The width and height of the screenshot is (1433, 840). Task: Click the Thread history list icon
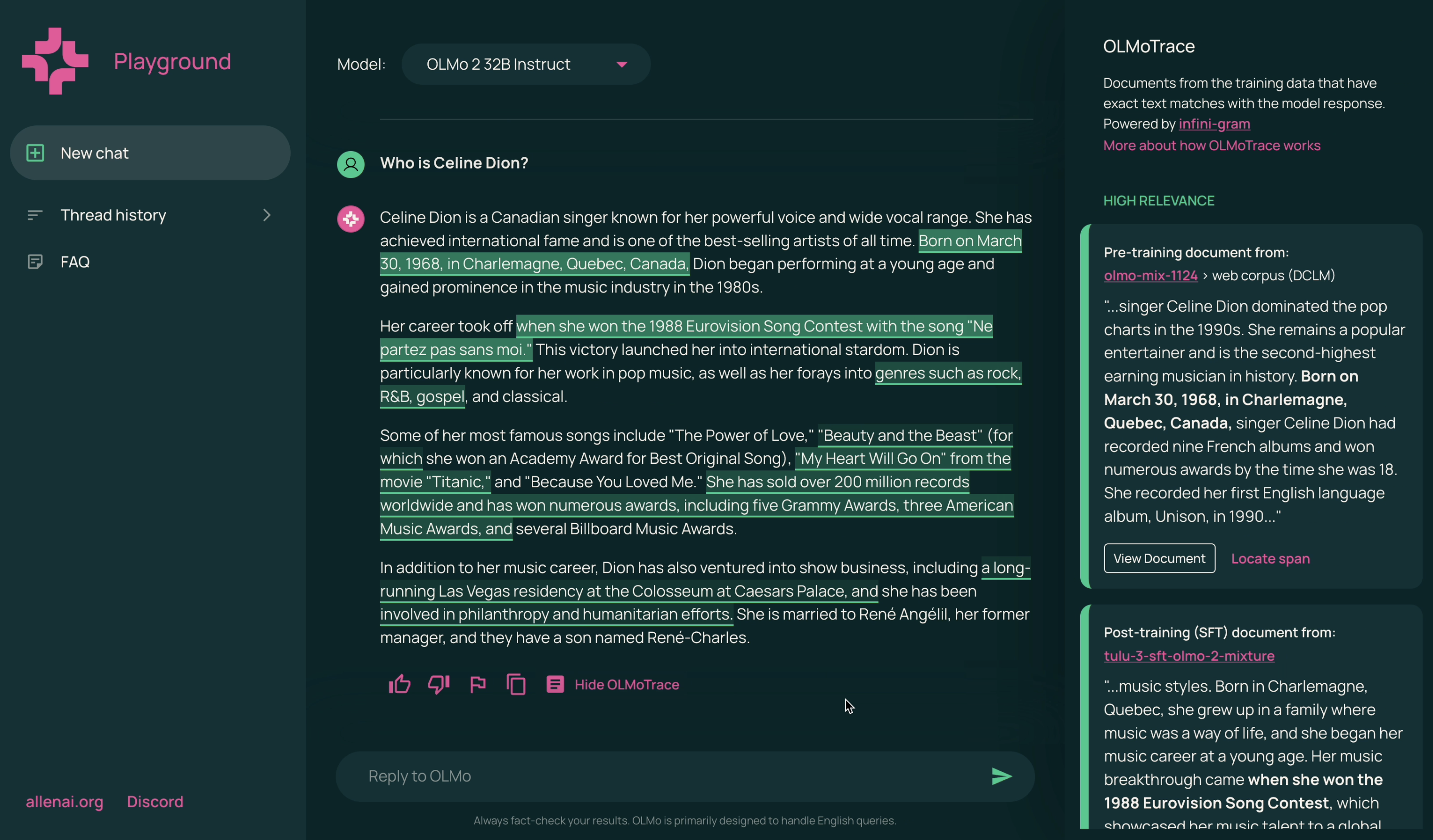coord(35,215)
